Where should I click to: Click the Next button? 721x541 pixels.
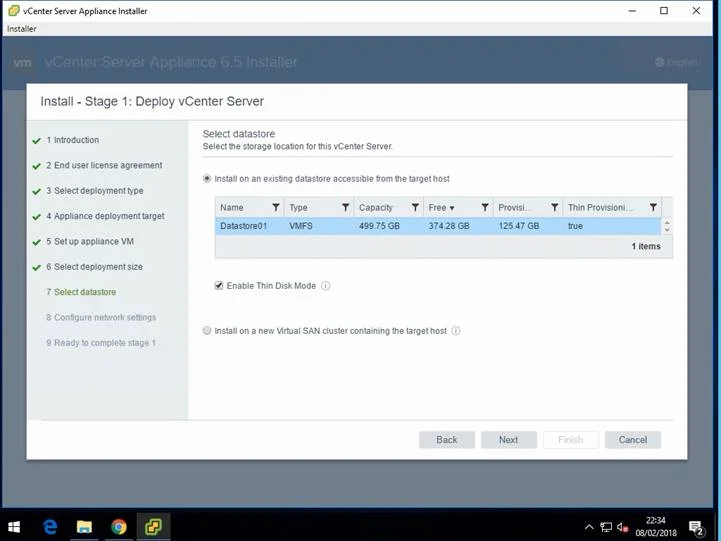click(x=509, y=440)
